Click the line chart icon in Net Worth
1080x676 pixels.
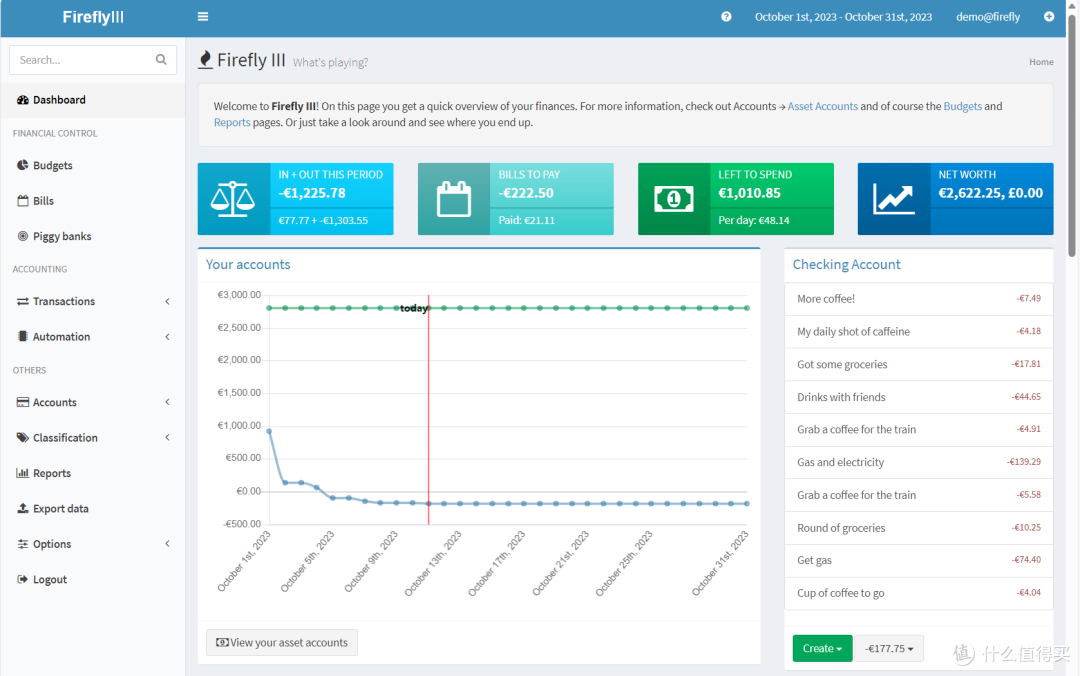click(x=893, y=199)
